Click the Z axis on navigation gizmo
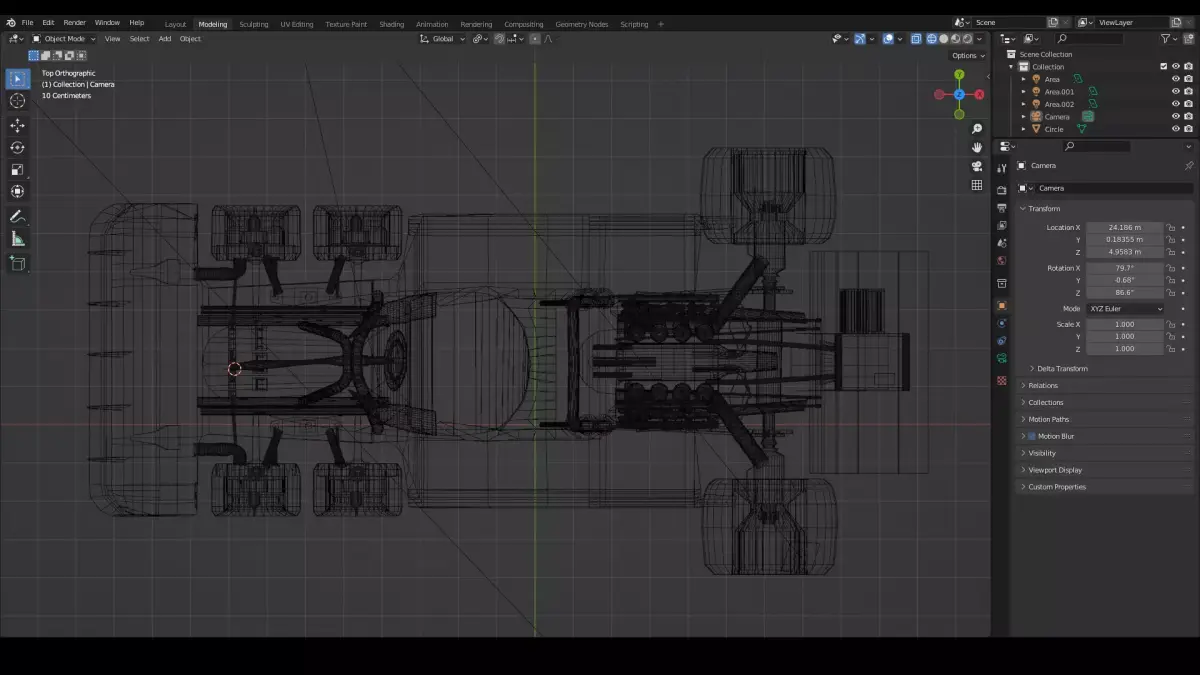 coord(959,94)
